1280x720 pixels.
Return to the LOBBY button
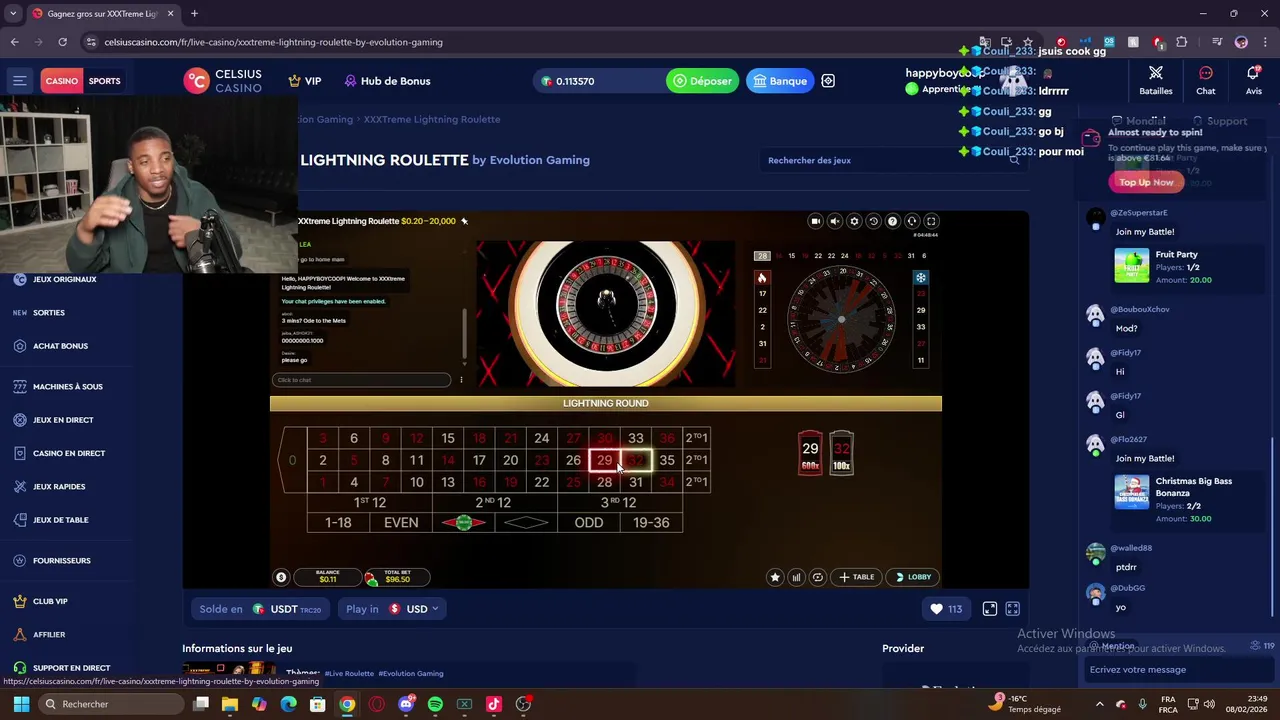point(913,577)
